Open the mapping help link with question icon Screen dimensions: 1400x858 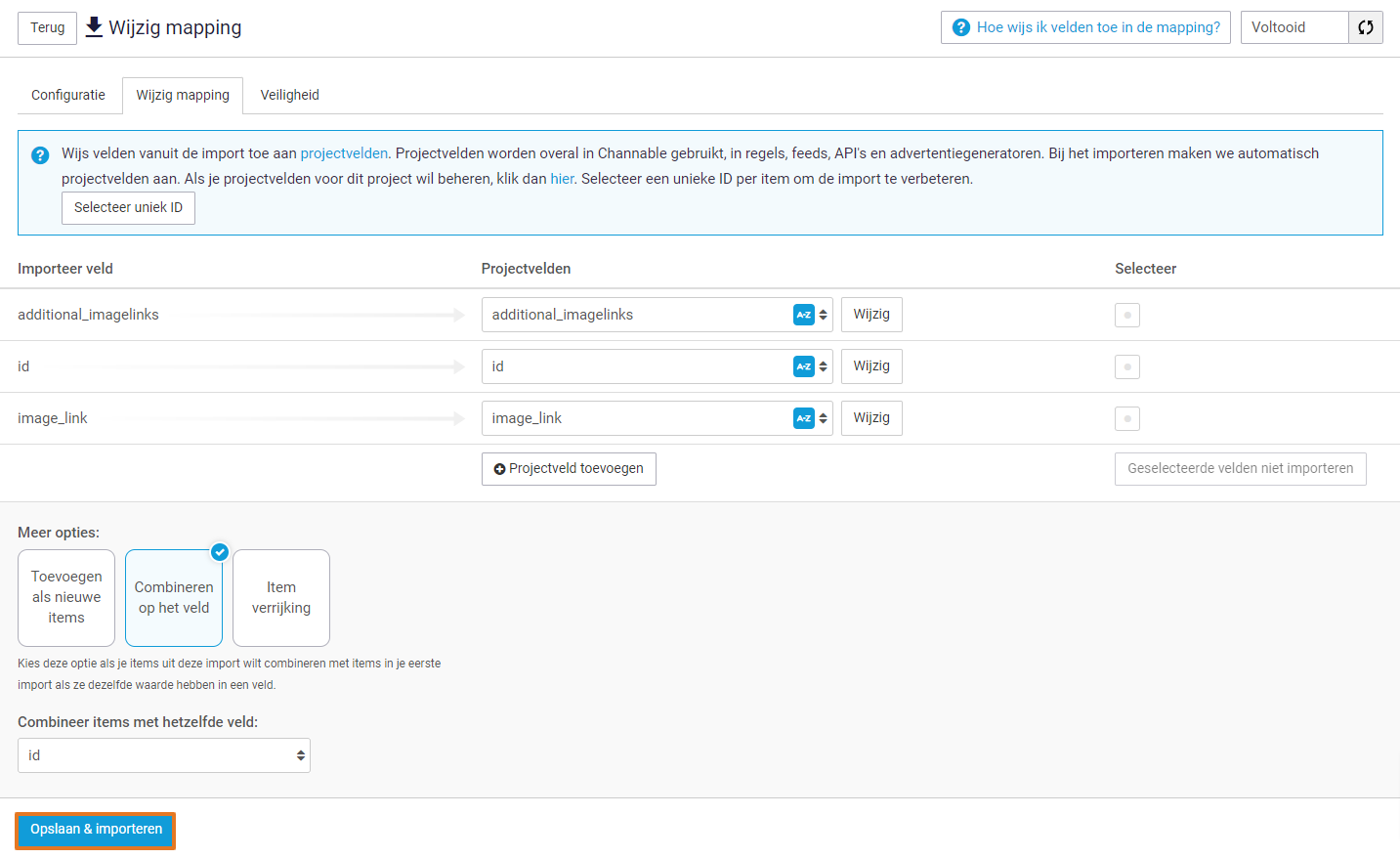click(1085, 27)
